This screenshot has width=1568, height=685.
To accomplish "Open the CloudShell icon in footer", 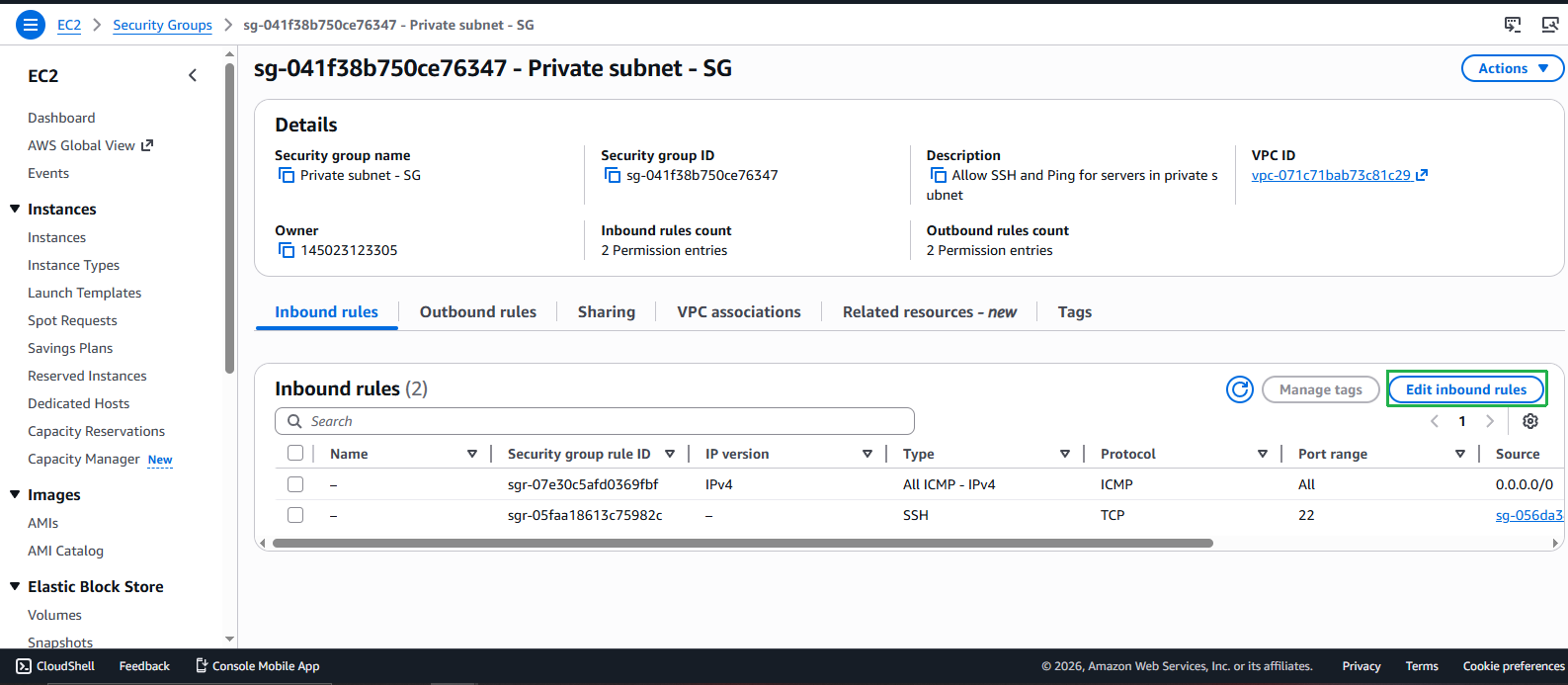I will (x=24, y=666).
